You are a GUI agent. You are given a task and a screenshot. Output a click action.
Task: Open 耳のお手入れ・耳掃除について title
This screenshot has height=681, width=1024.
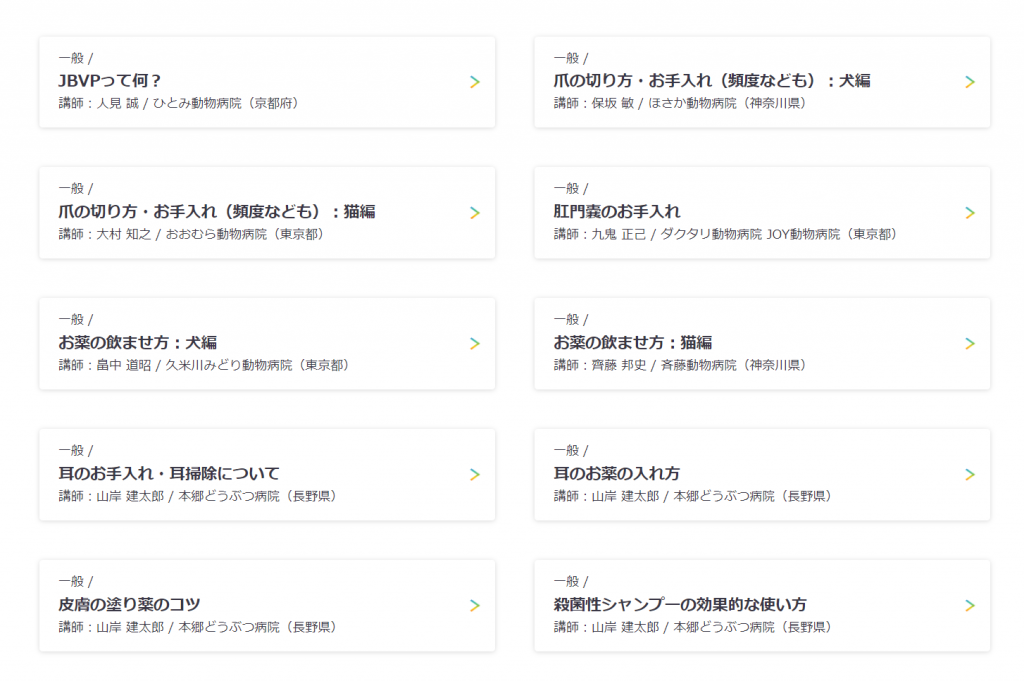169,474
